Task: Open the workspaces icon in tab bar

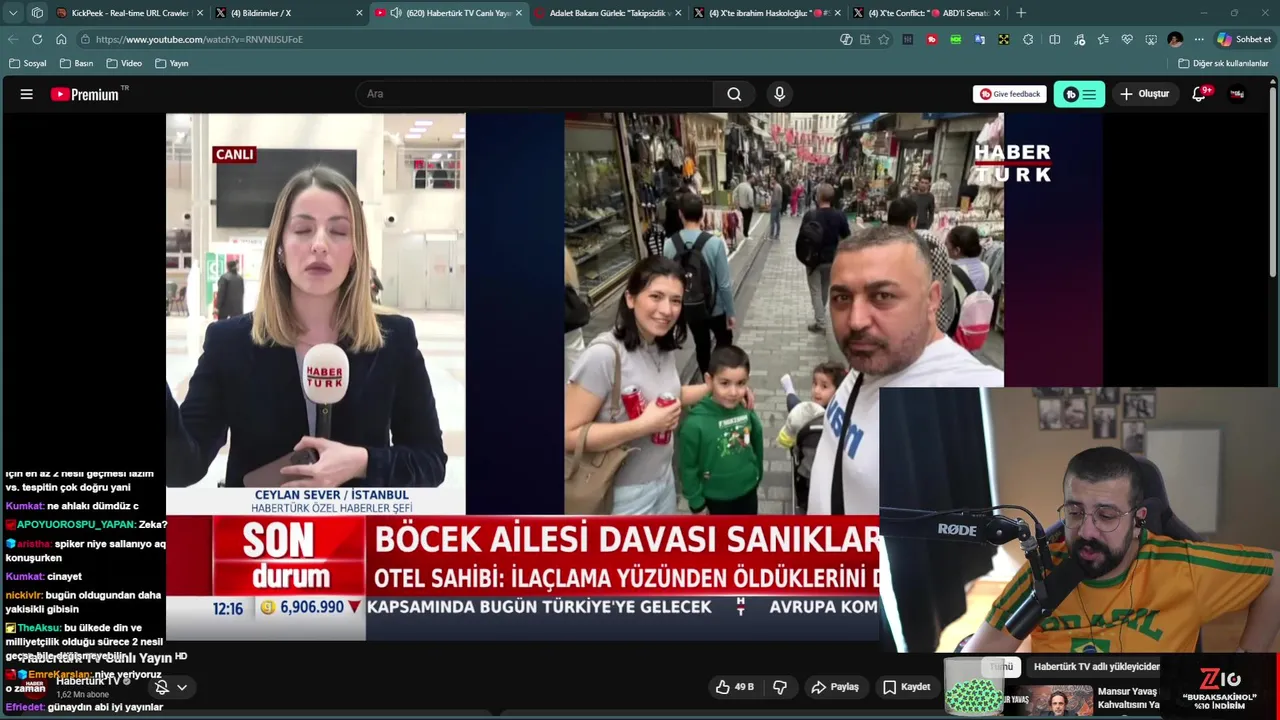Action: pyautogui.click(x=37, y=13)
